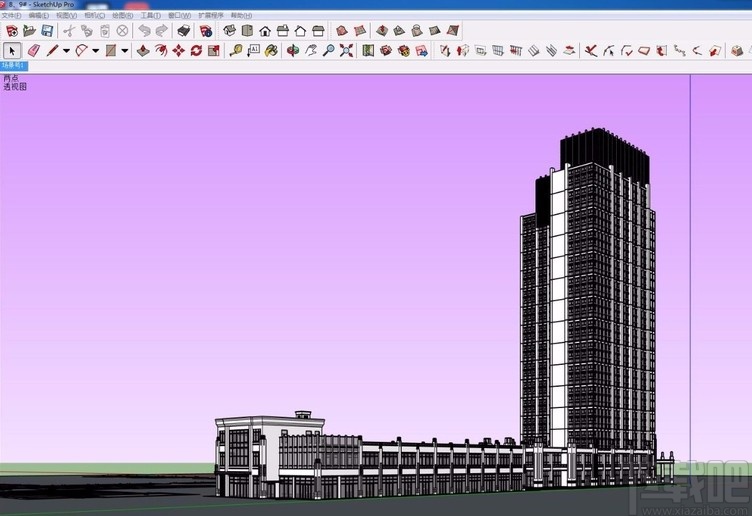Expand the Arc tool dropdown arrow

click(95, 50)
